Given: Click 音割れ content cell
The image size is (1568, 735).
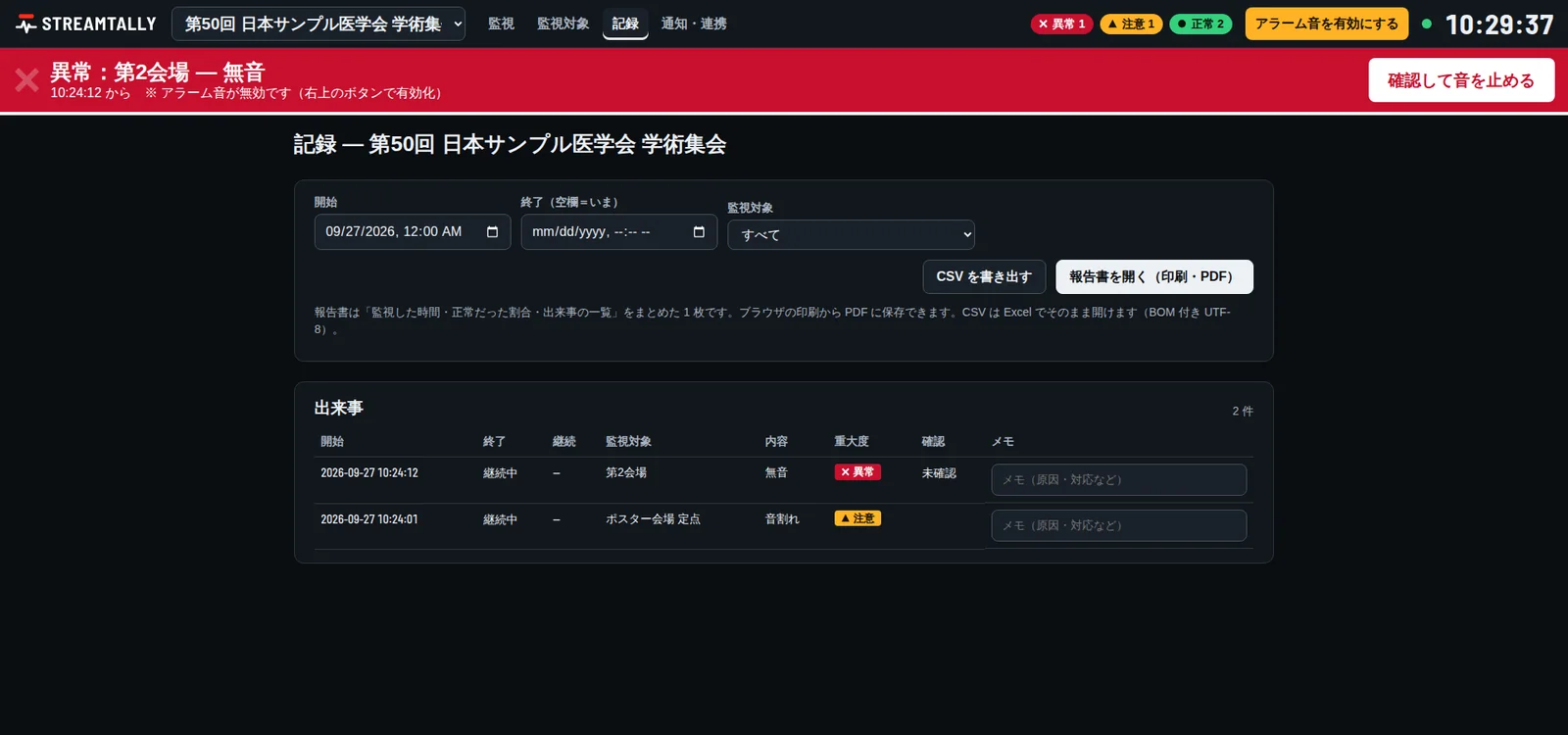Looking at the screenshot, I should point(782,519).
